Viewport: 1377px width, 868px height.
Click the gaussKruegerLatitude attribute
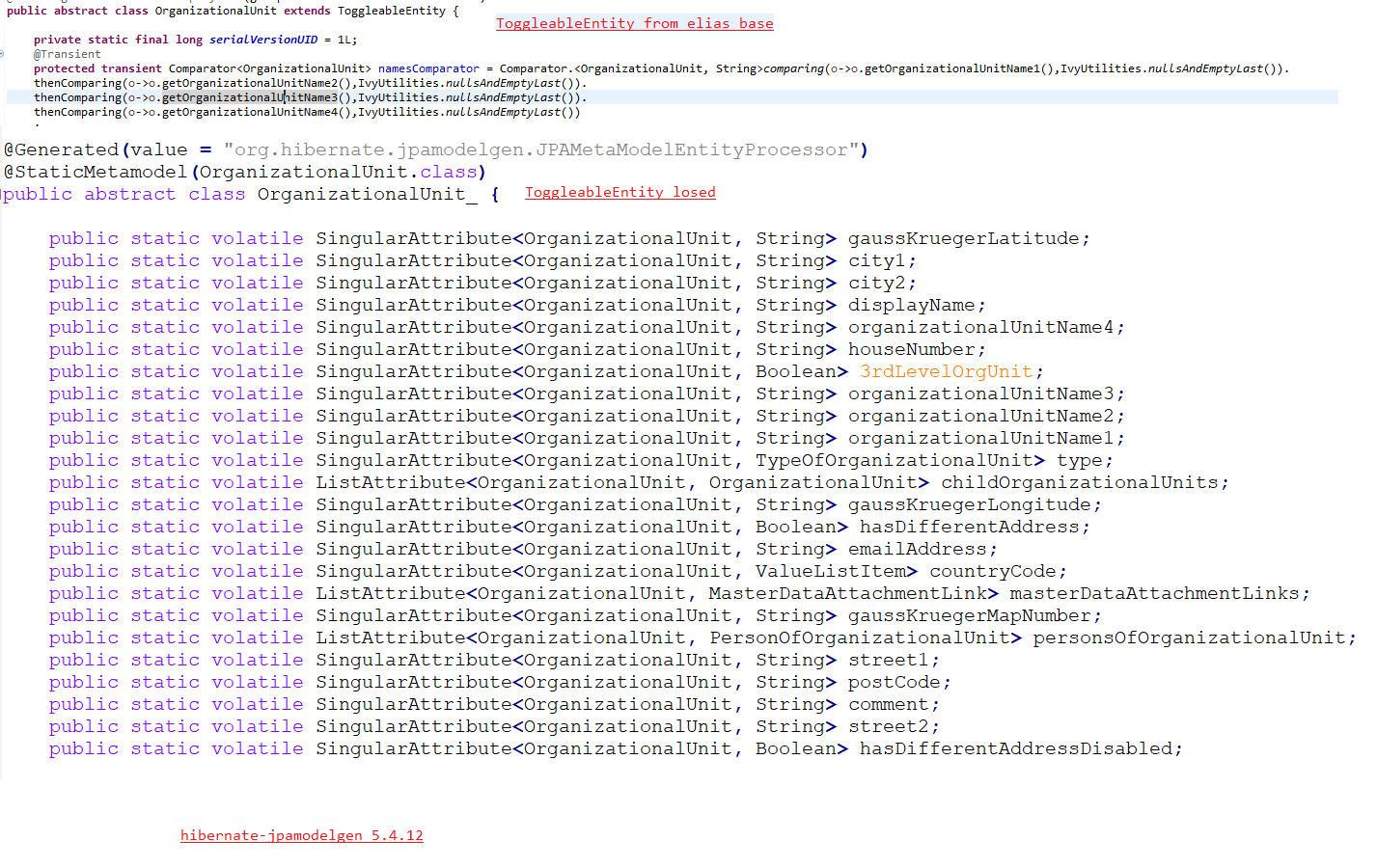(x=963, y=238)
